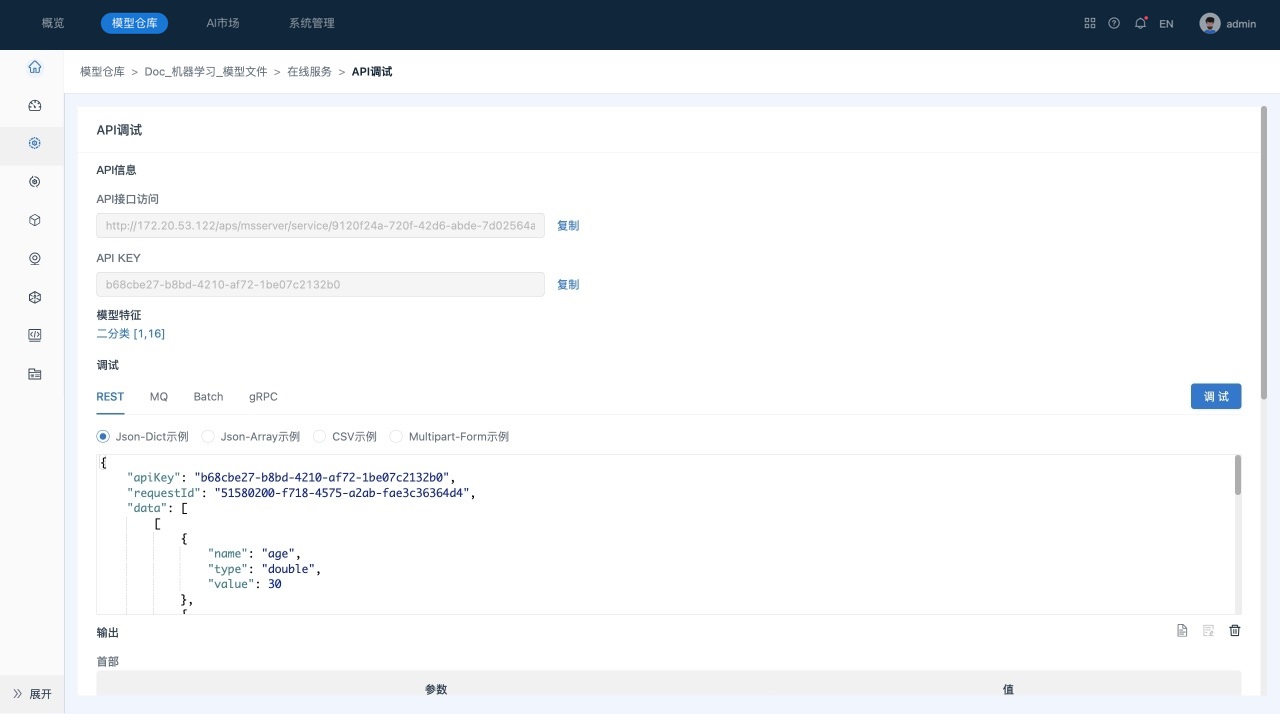
Task: Click the API接口访问 URL field
Action: click(x=320, y=226)
